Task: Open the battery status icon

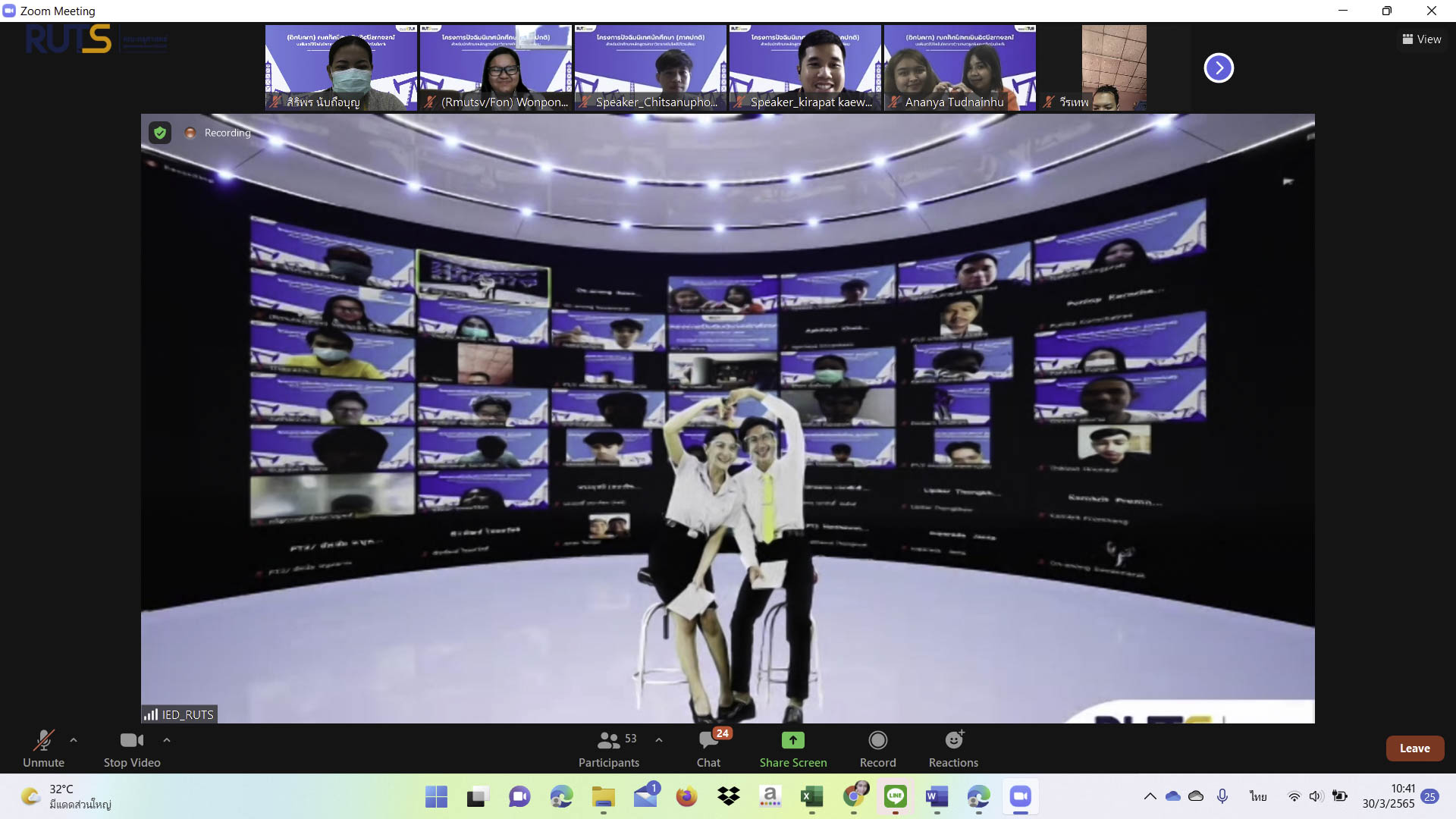Action: 1340,796
